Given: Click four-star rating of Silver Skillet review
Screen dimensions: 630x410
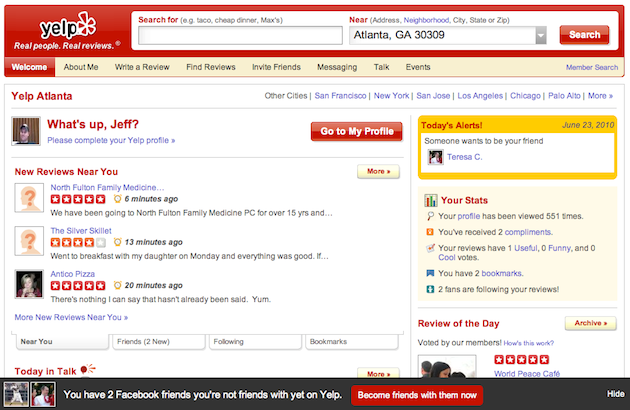Looking at the screenshot, I should pyautogui.click(x=78, y=242).
